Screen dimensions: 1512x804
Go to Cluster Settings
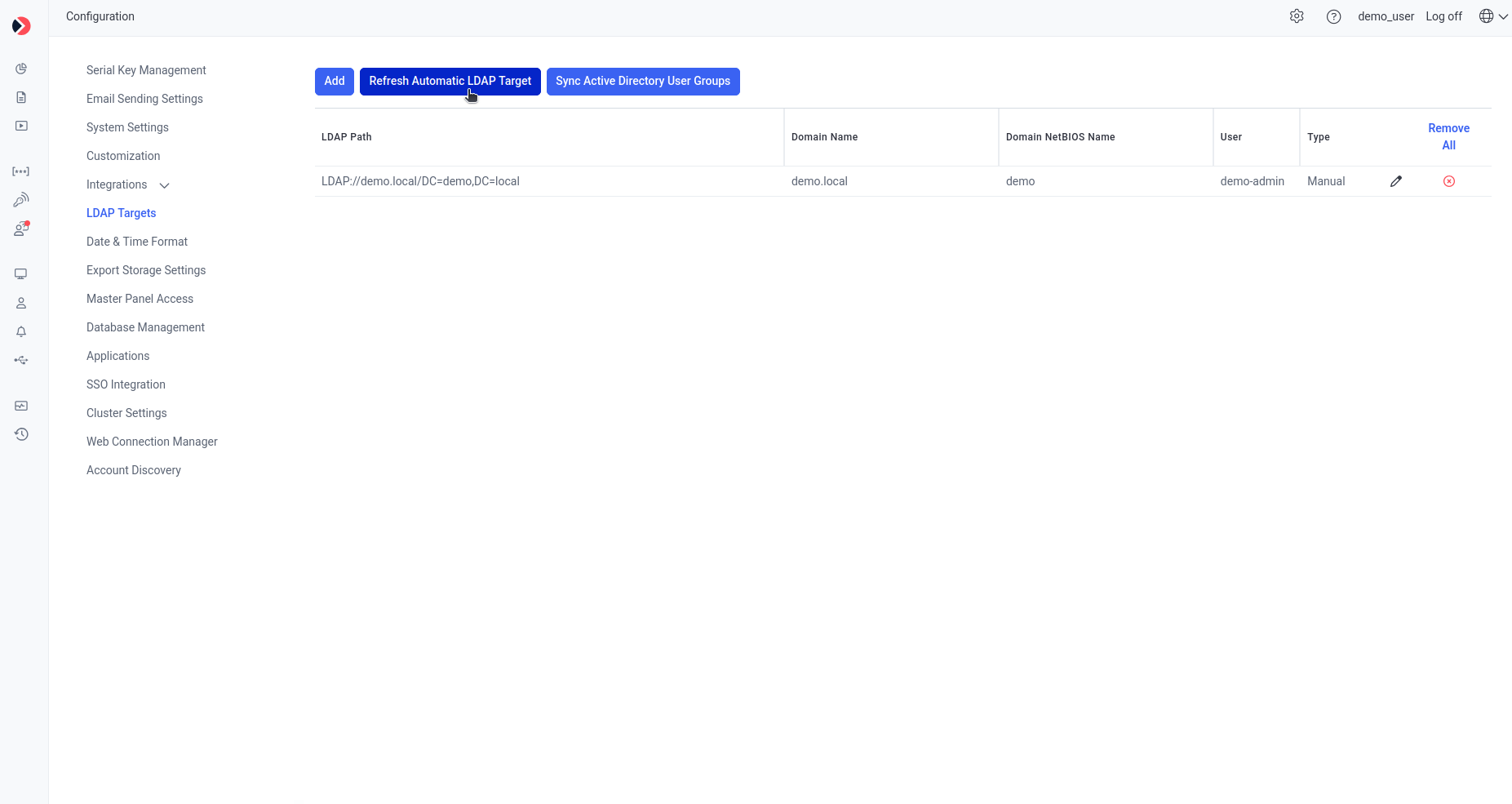(x=126, y=413)
